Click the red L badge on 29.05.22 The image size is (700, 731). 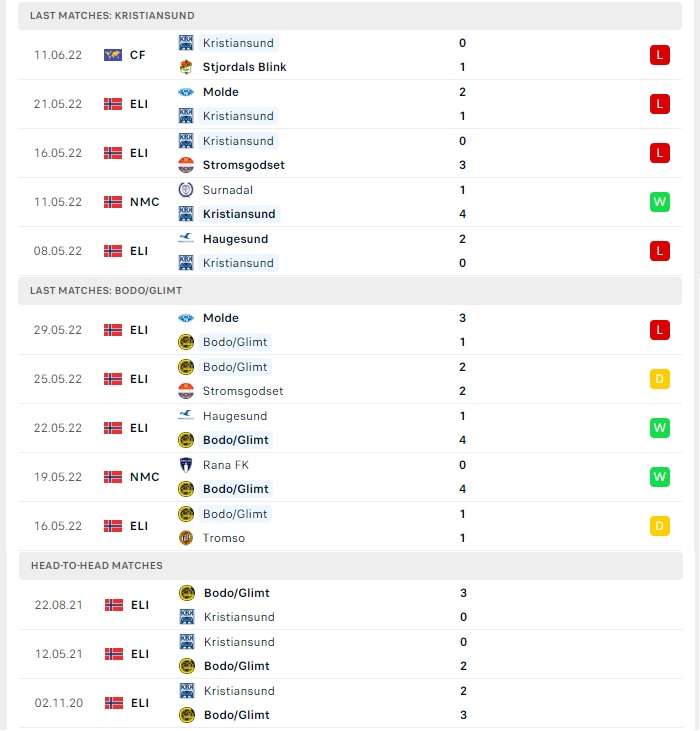pos(659,330)
